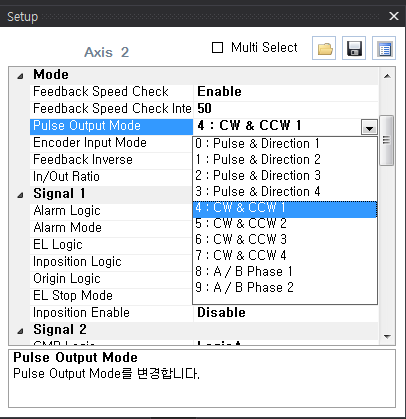Viewport: 406px width, 419px height.
Task: Pick 9 : A / B Phase 2
Action: [x=285, y=287]
